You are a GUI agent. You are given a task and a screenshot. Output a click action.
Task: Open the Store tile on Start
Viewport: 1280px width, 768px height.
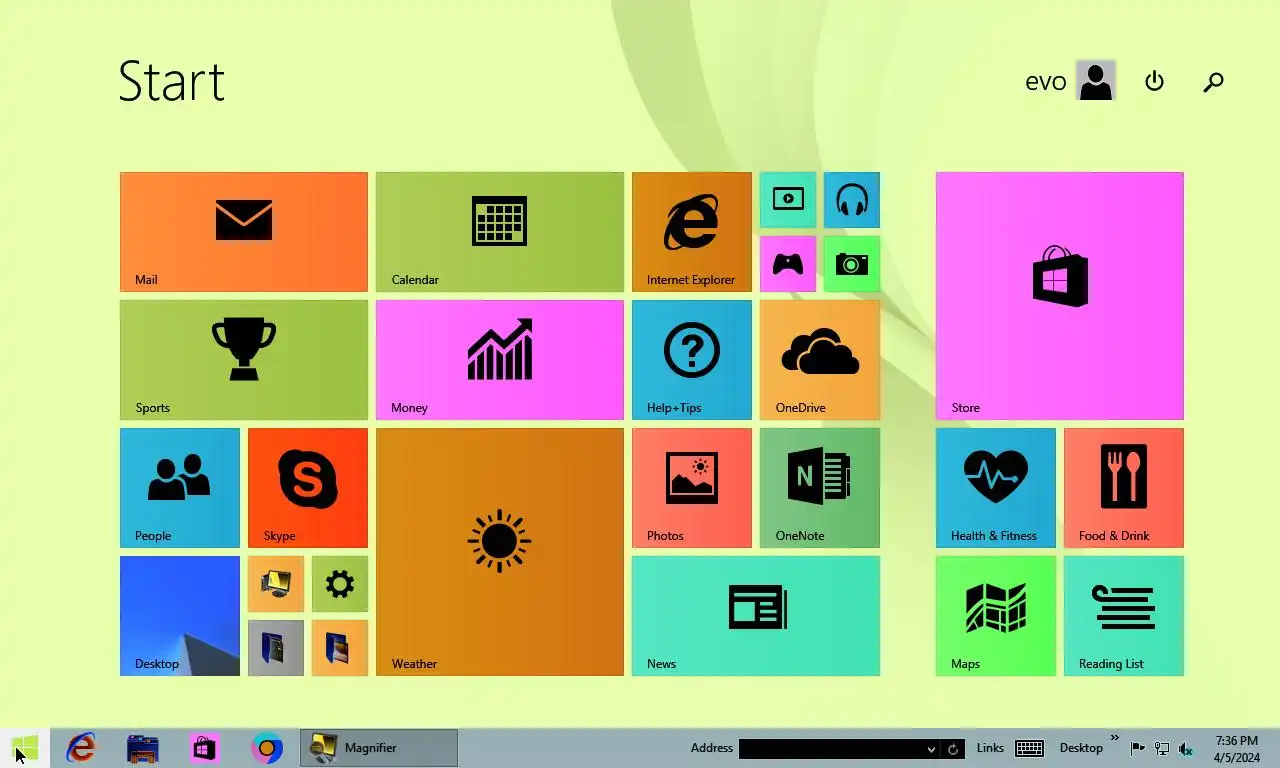1060,296
